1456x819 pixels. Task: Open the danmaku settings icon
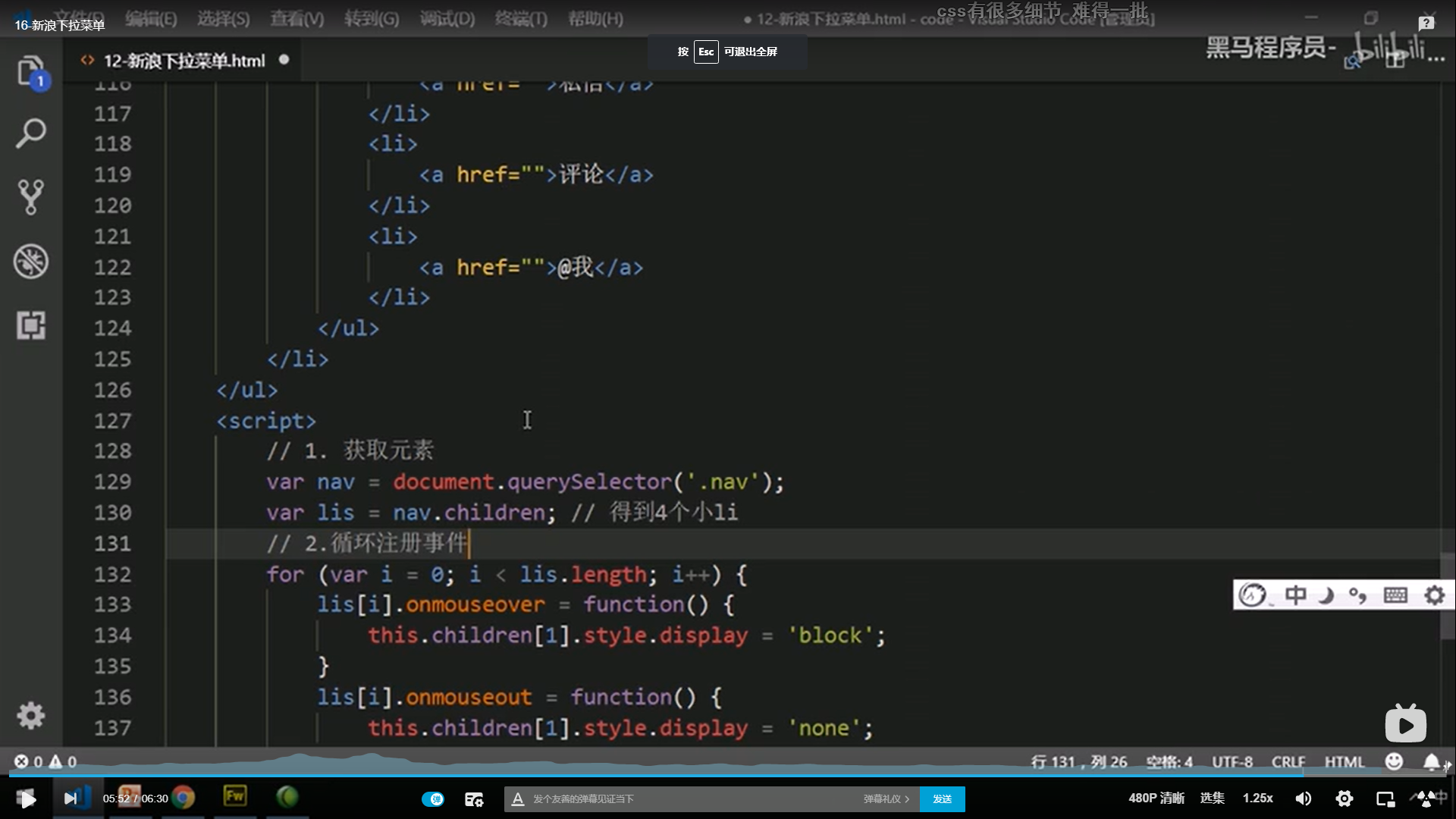click(x=474, y=799)
